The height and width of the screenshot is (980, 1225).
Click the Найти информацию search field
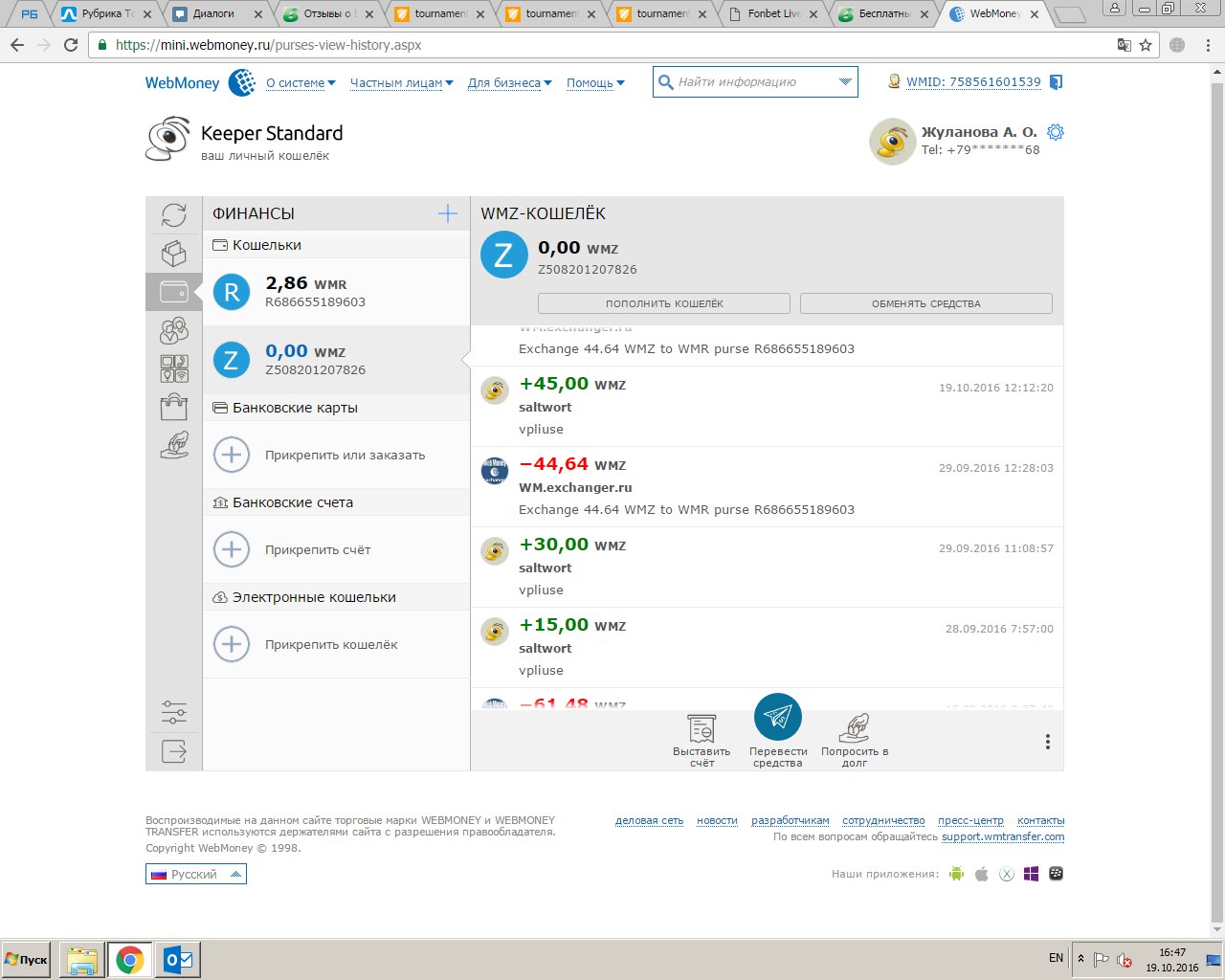point(756,82)
